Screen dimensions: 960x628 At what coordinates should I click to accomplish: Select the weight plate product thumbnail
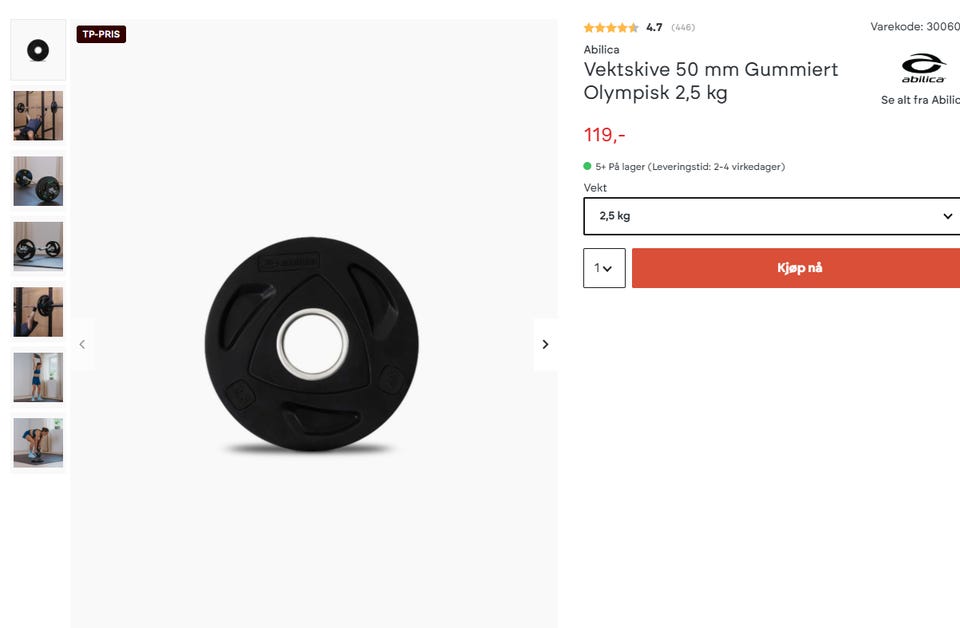pyautogui.click(x=38, y=50)
